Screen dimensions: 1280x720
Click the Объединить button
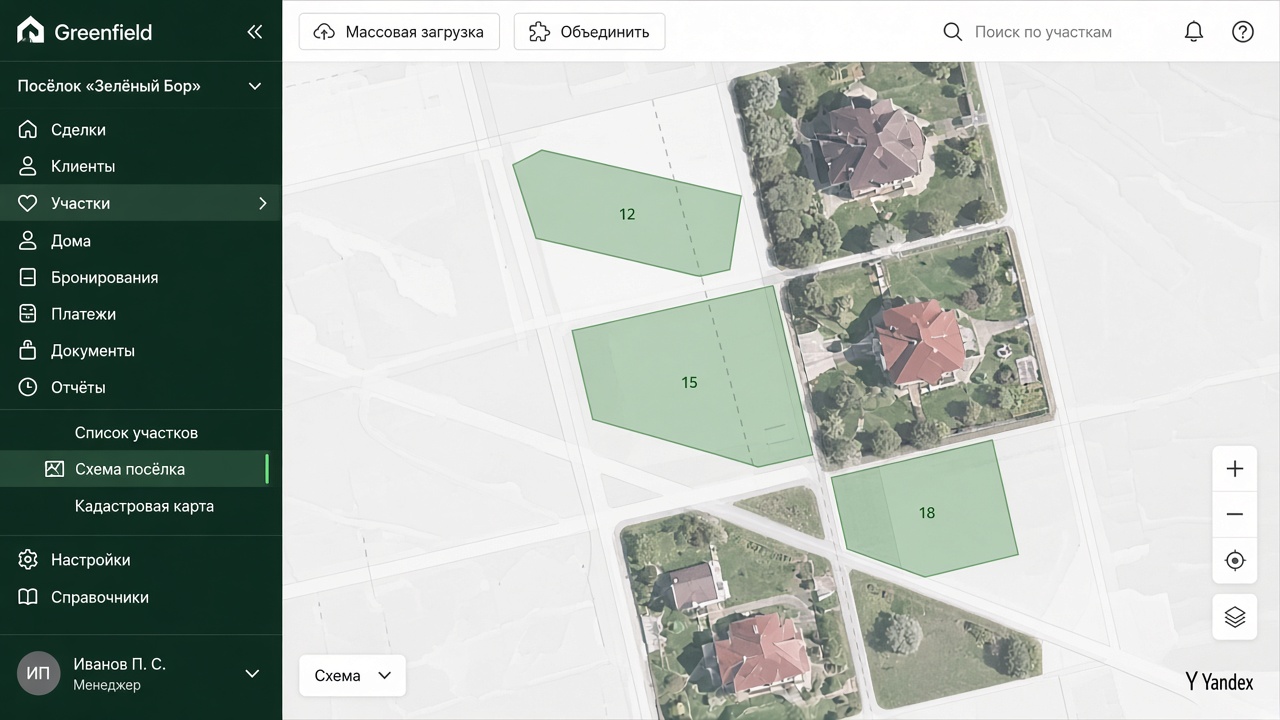click(x=589, y=32)
